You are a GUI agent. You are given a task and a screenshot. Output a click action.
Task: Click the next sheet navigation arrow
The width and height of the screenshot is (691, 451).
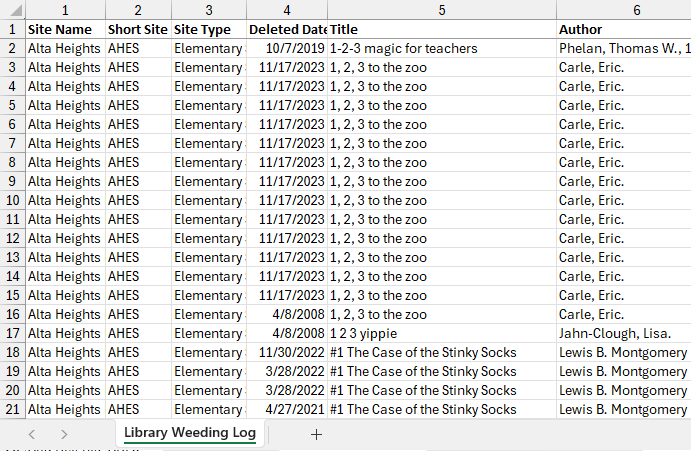point(64,434)
